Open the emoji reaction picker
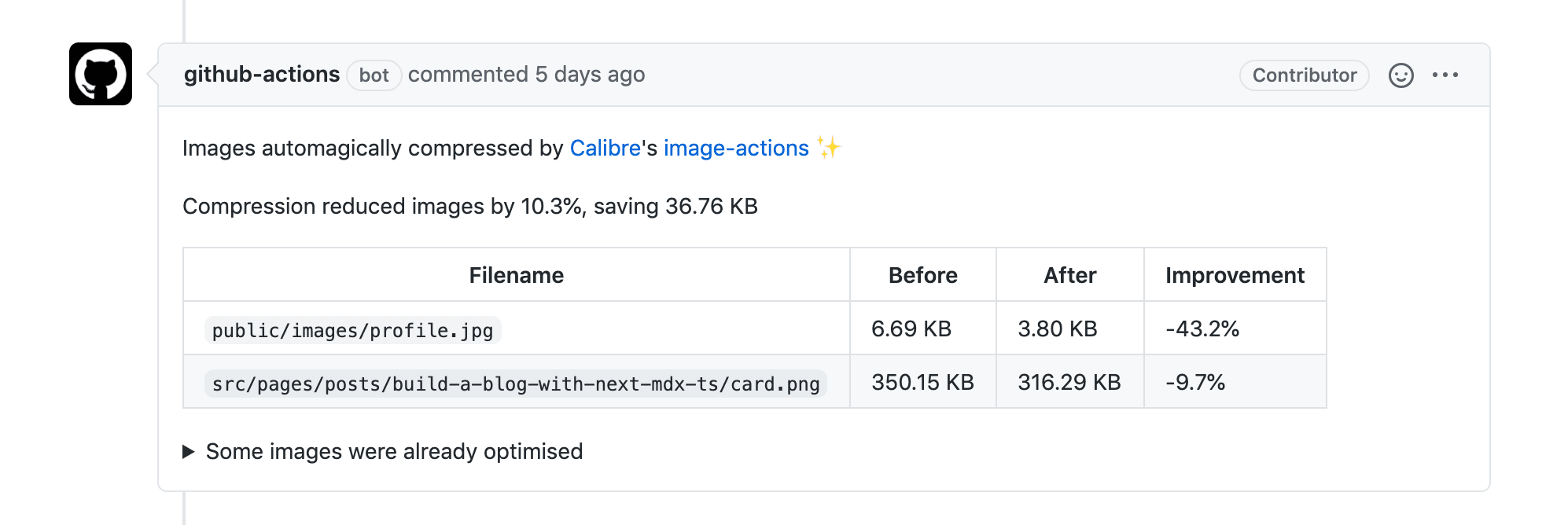1568x525 pixels. (x=1401, y=75)
